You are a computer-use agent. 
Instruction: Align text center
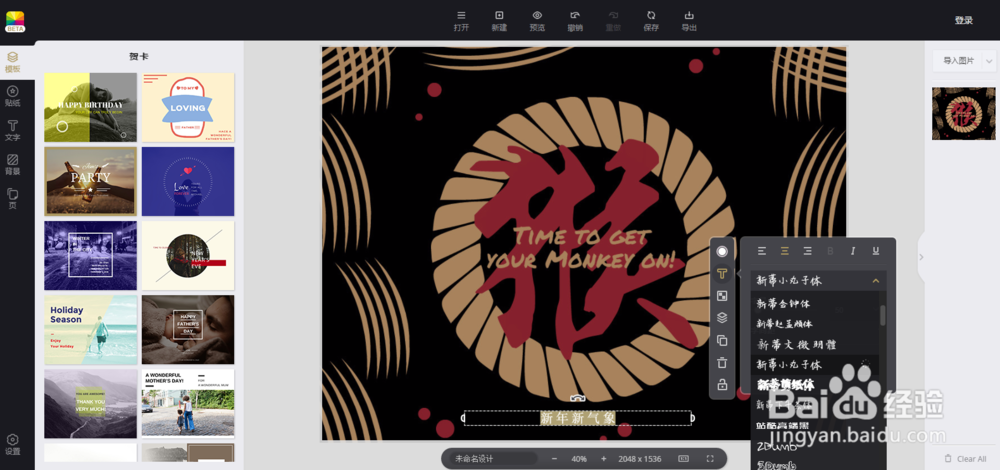784,251
